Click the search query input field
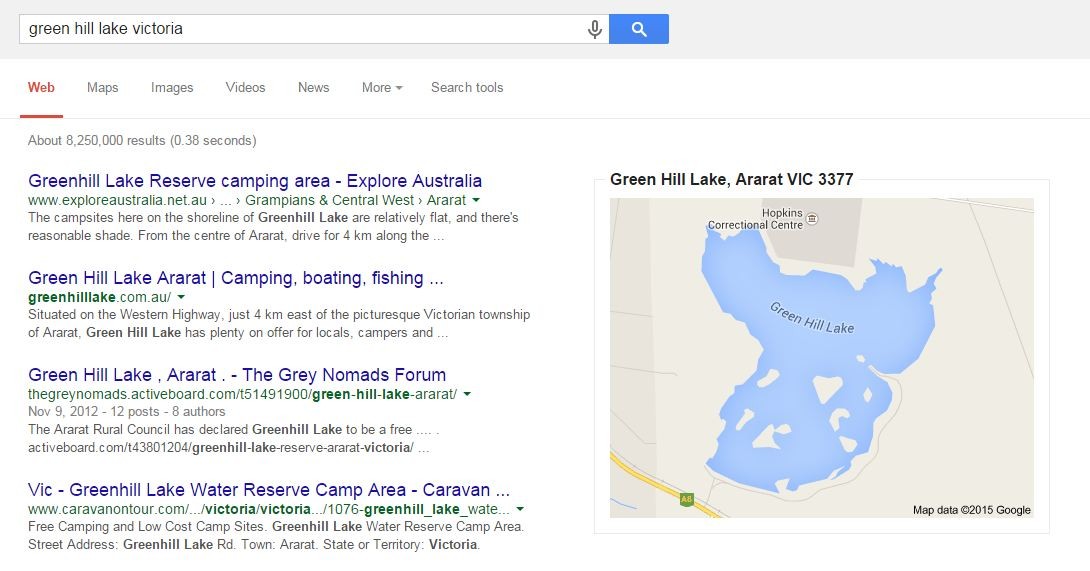Screen dimensions: 1090x571 [x=300, y=29]
